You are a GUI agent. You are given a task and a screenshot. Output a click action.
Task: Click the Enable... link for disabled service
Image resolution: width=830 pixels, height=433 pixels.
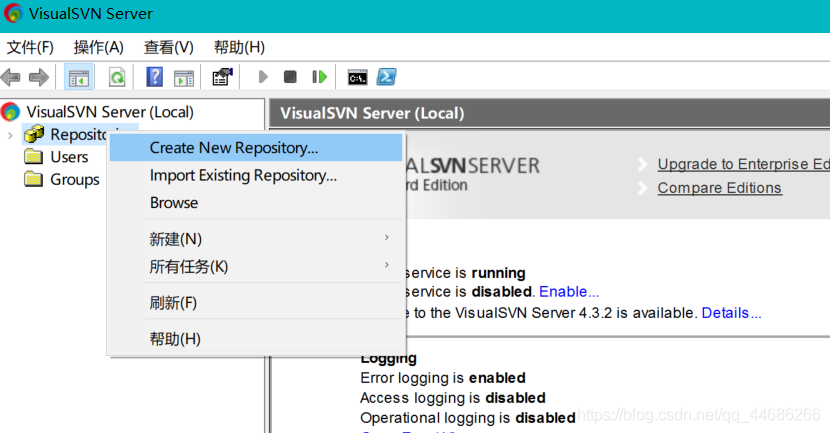click(x=569, y=292)
